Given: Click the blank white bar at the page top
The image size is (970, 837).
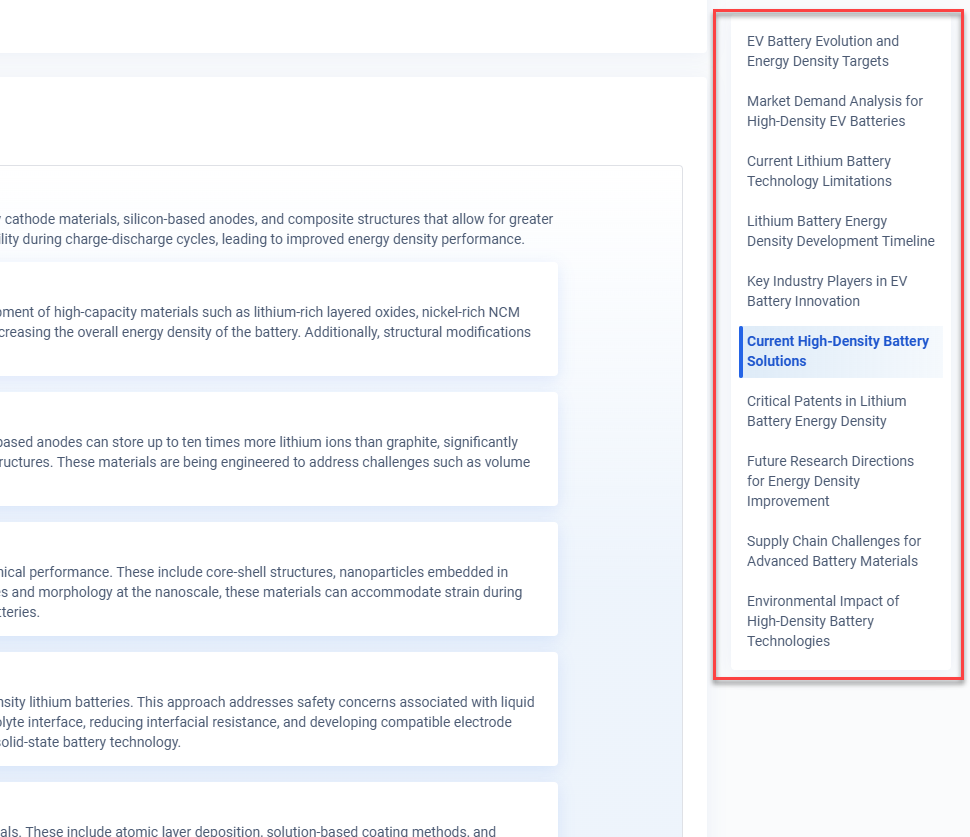Looking at the screenshot, I should [350, 25].
